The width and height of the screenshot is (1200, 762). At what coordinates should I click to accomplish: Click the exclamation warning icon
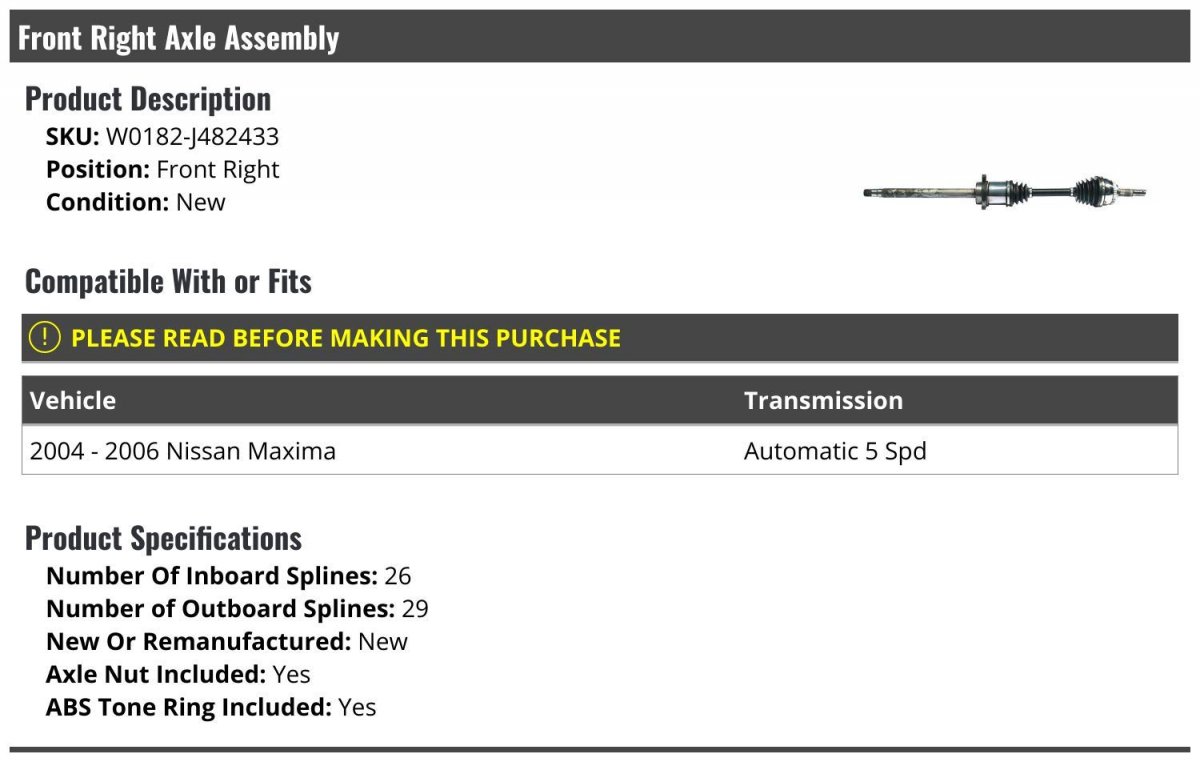click(x=45, y=338)
